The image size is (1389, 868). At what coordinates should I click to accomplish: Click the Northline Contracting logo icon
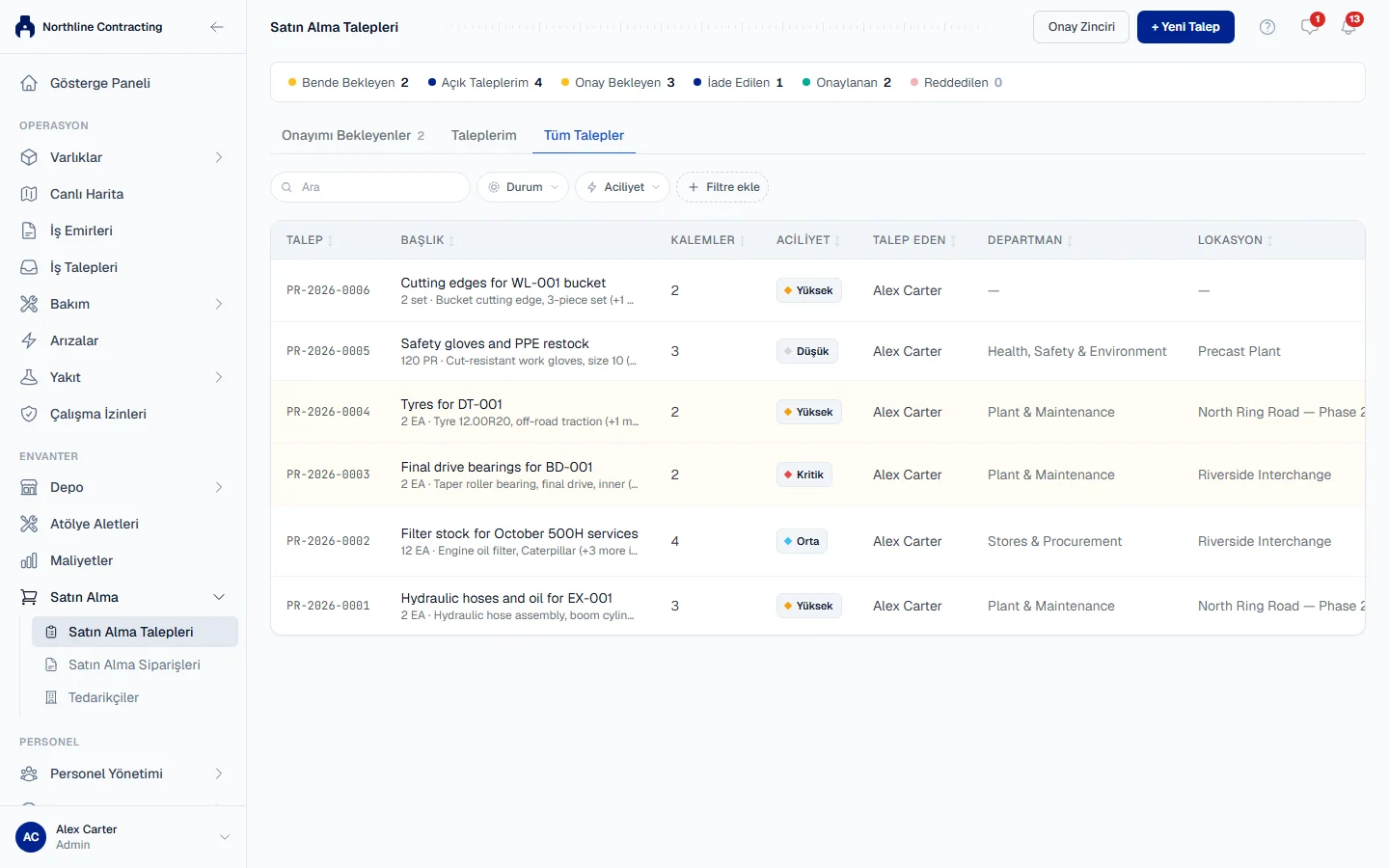[25, 27]
